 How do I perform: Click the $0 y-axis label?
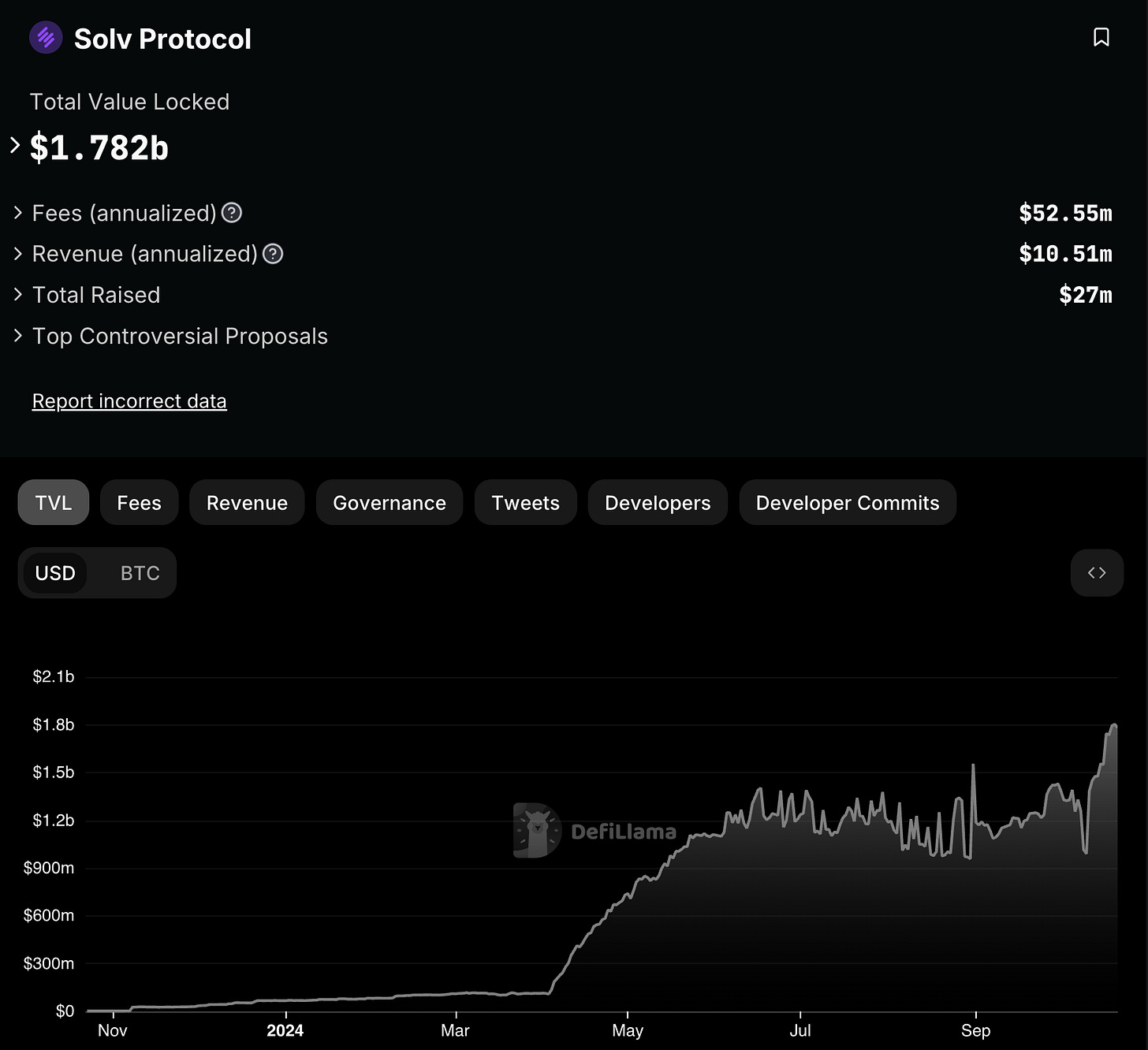click(65, 1011)
